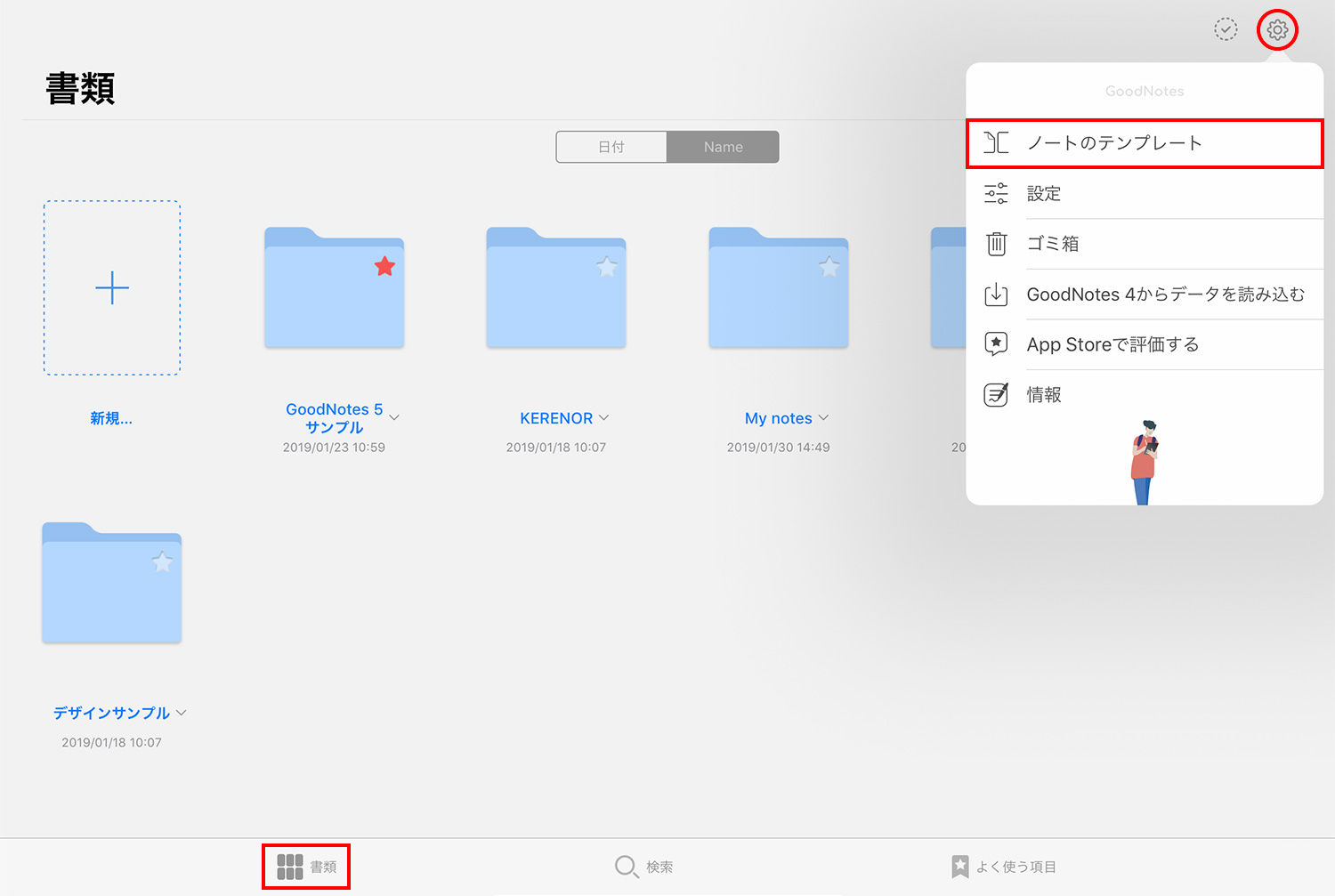Click the sliders icon beside 設定
This screenshot has width=1335, height=896.
(996, 193)
